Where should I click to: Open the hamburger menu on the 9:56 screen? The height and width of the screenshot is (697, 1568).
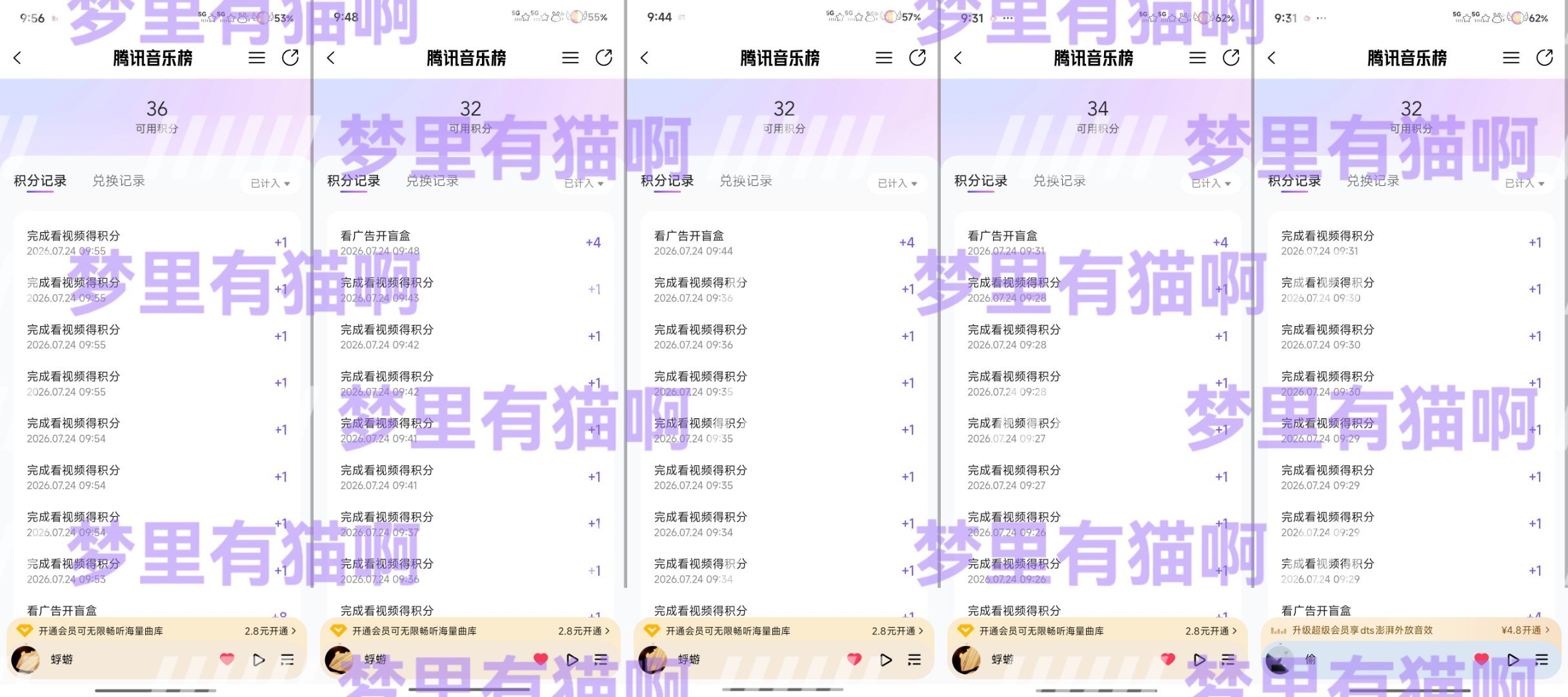pos(257,58)
